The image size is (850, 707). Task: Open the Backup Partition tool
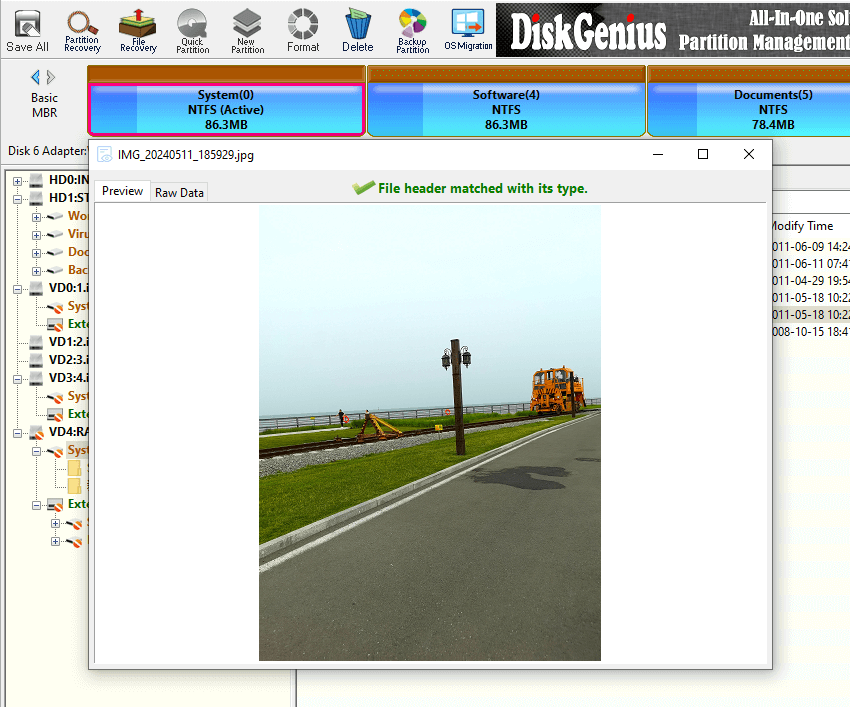412,28
